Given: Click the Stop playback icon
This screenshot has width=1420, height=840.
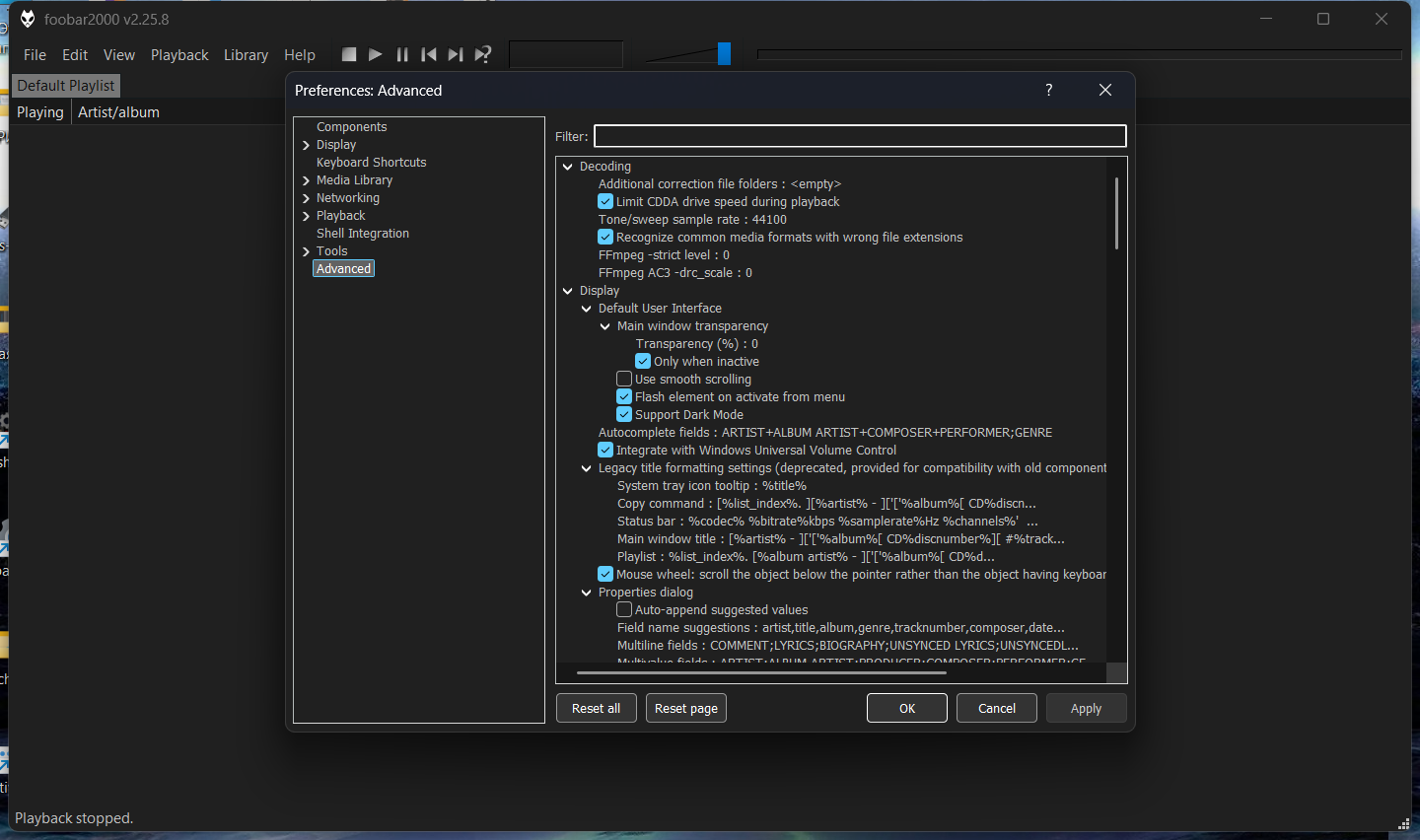Looking at the screenshot, I should [349, 54].
